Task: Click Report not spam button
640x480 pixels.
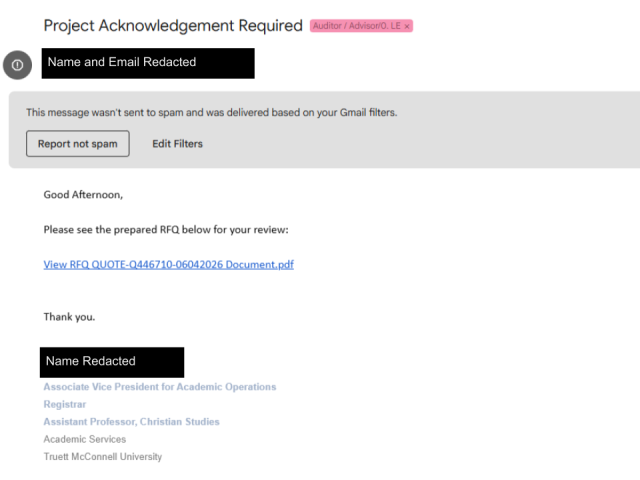Action: pos(78,144)
